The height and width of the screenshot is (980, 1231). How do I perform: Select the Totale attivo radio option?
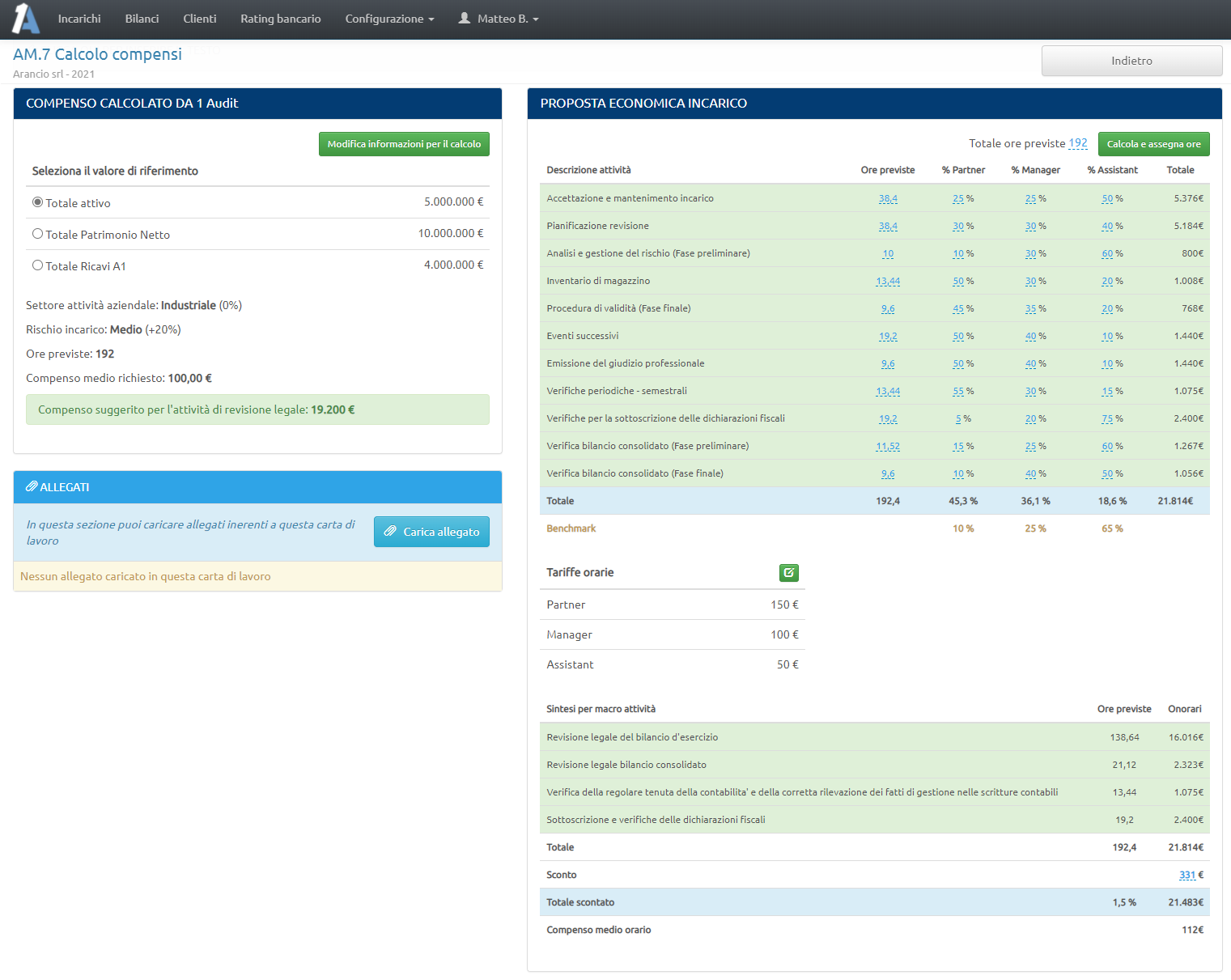[x=37, y=202]
